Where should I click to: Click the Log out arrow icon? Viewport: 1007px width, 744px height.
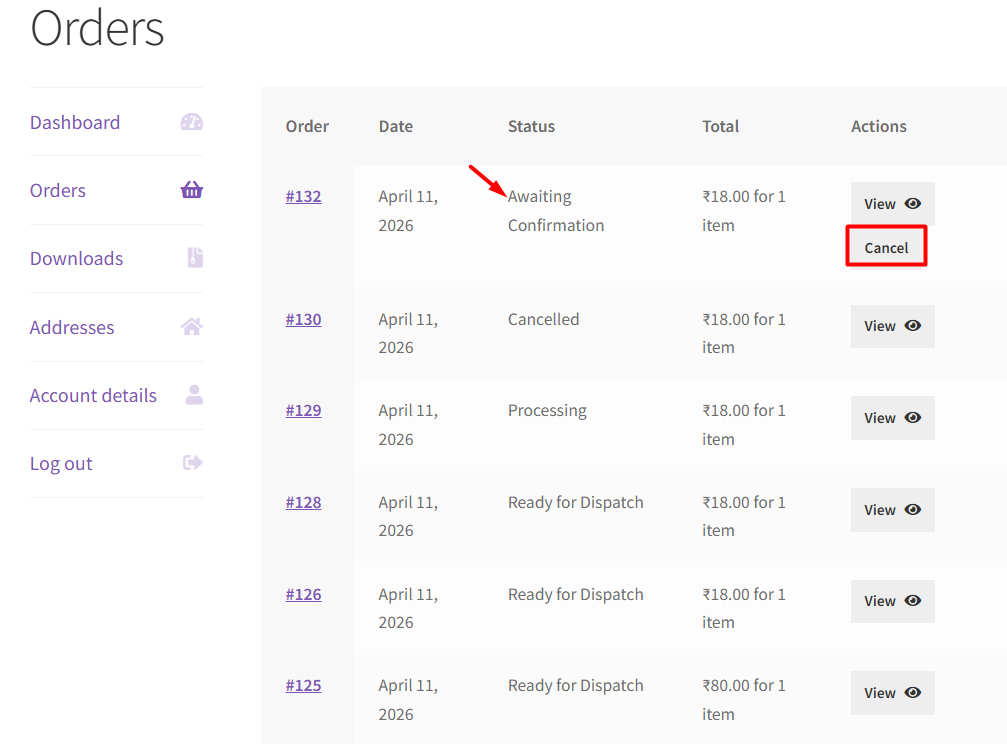[192, 463]
